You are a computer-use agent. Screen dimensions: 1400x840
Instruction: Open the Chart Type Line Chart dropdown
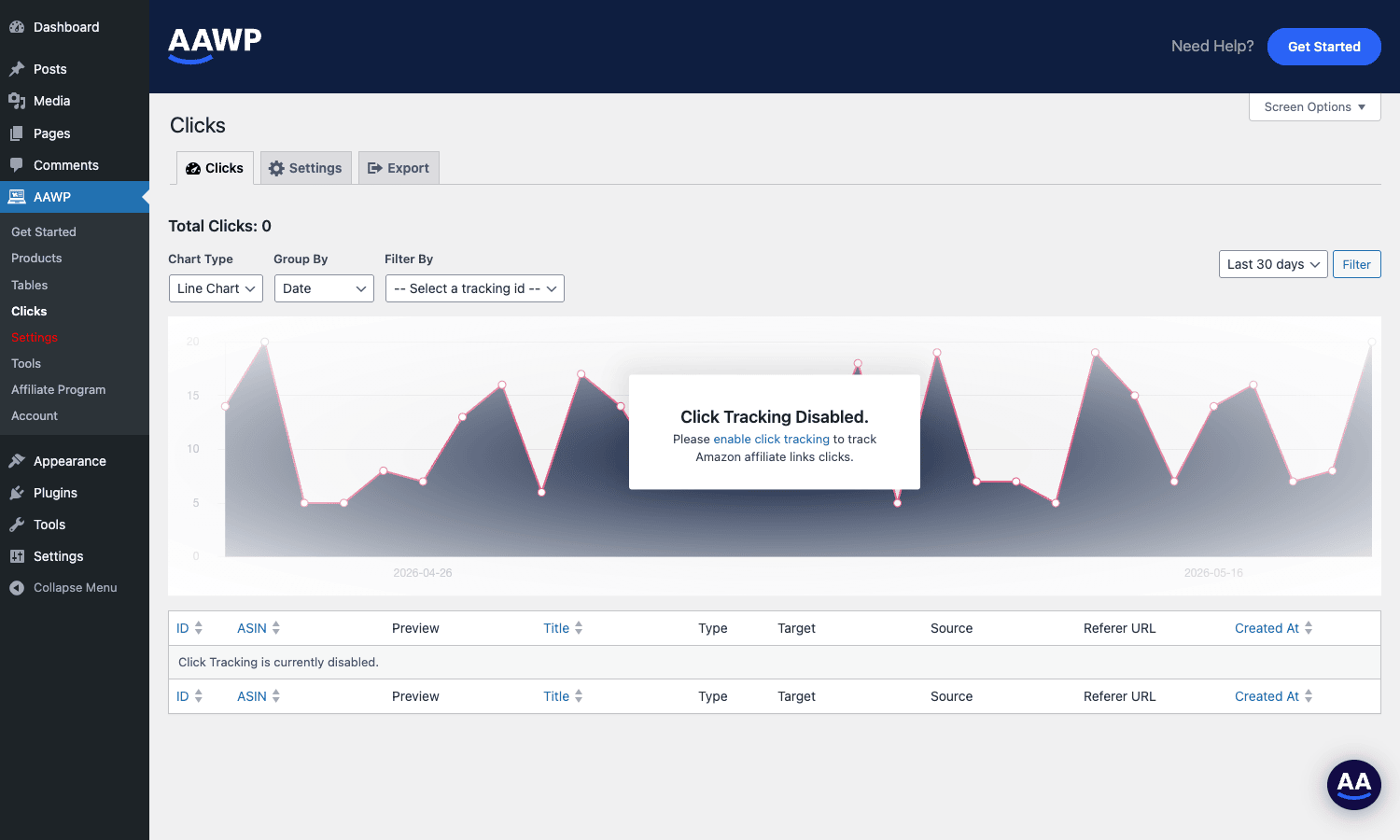click(216, 288)
